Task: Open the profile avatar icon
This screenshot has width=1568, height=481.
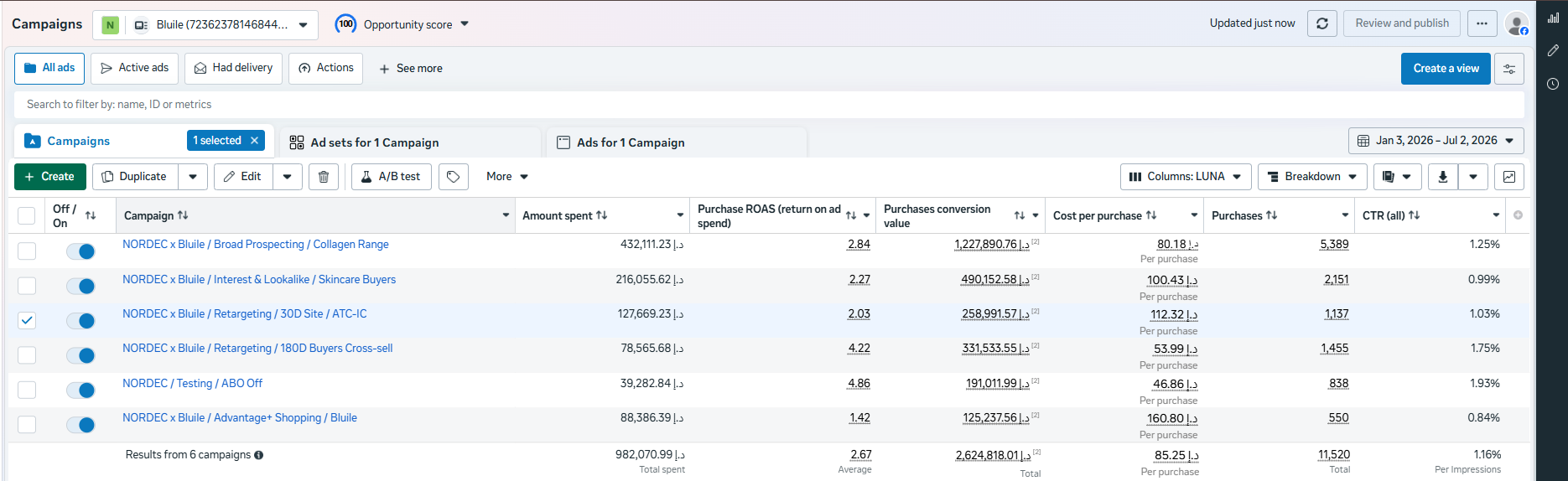Action: click(1516, 24)
